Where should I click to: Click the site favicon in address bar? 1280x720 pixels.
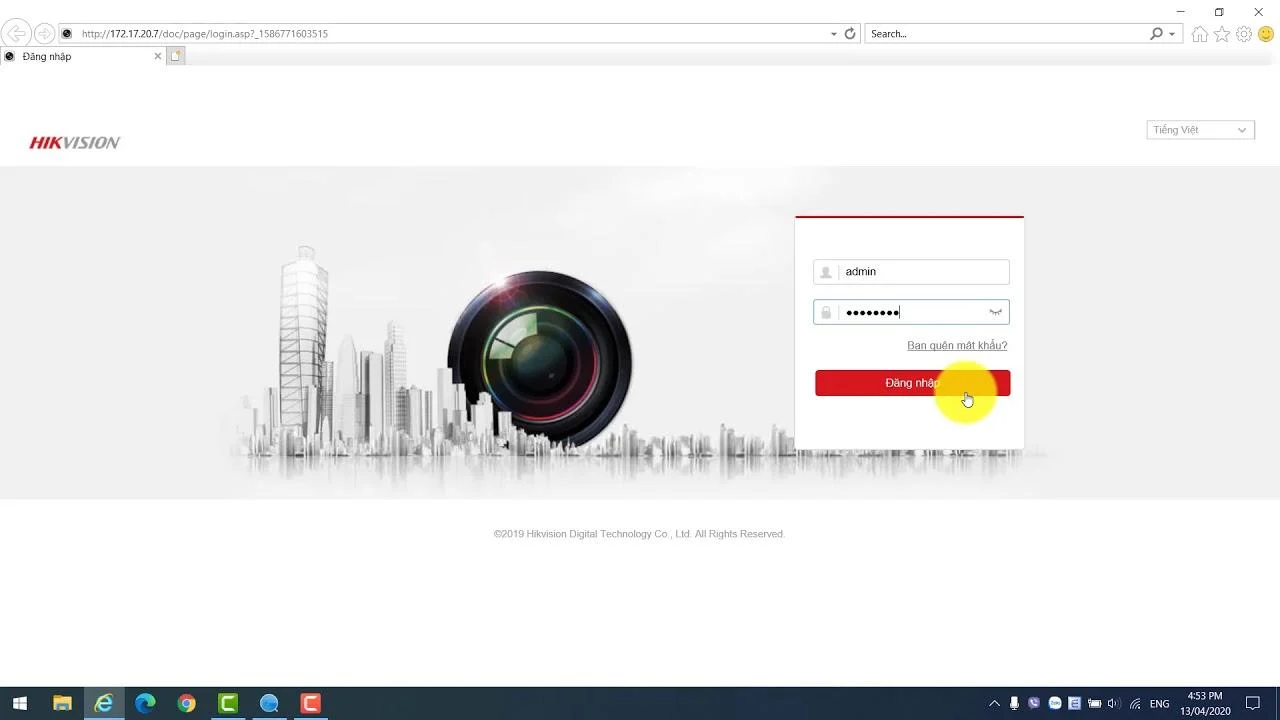[x=67, y=34]
